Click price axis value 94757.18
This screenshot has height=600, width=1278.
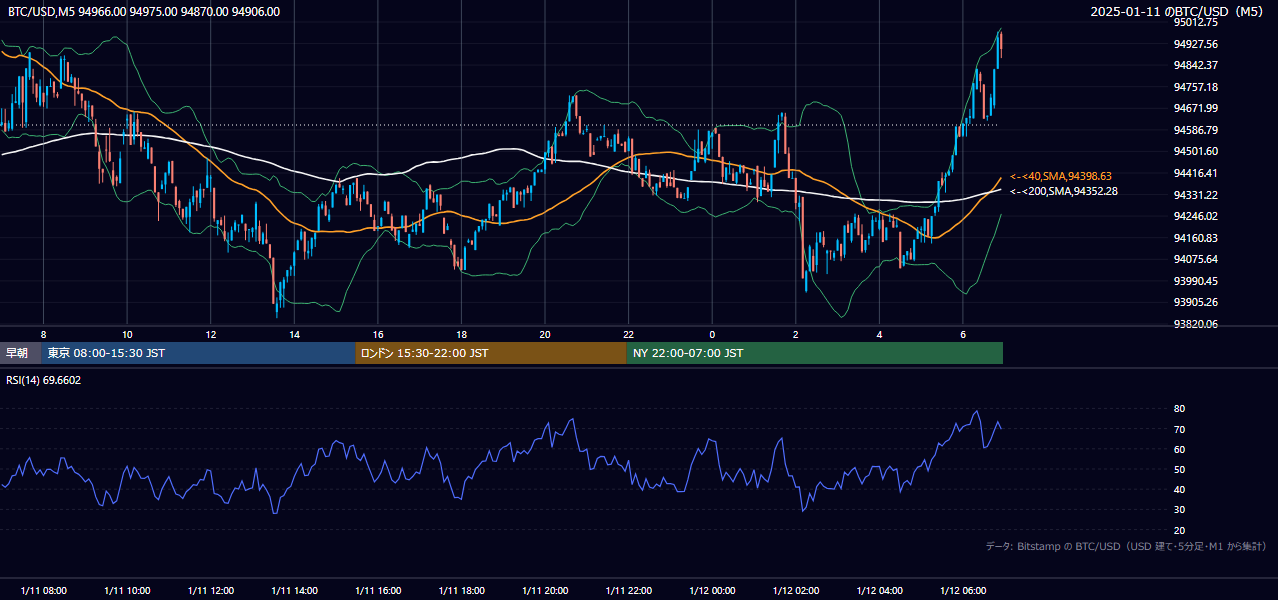point(1196,87)
